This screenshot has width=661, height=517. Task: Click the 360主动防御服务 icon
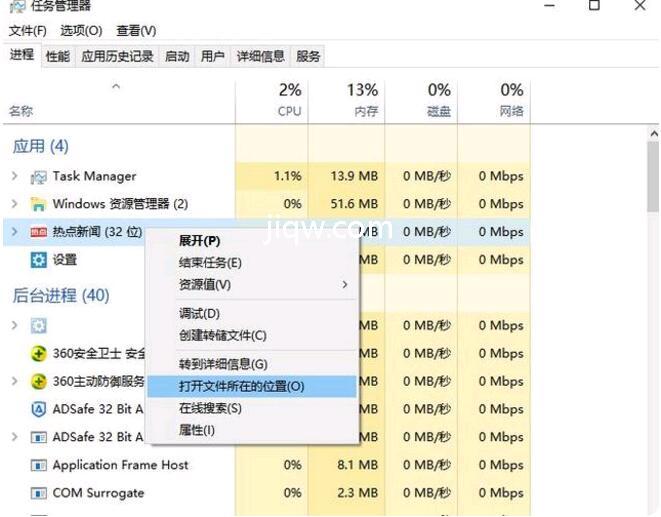click(x=39, y=382)
